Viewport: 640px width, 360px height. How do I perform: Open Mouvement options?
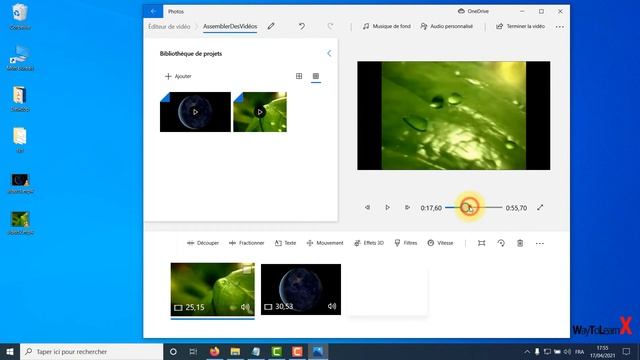coord(325,243)
